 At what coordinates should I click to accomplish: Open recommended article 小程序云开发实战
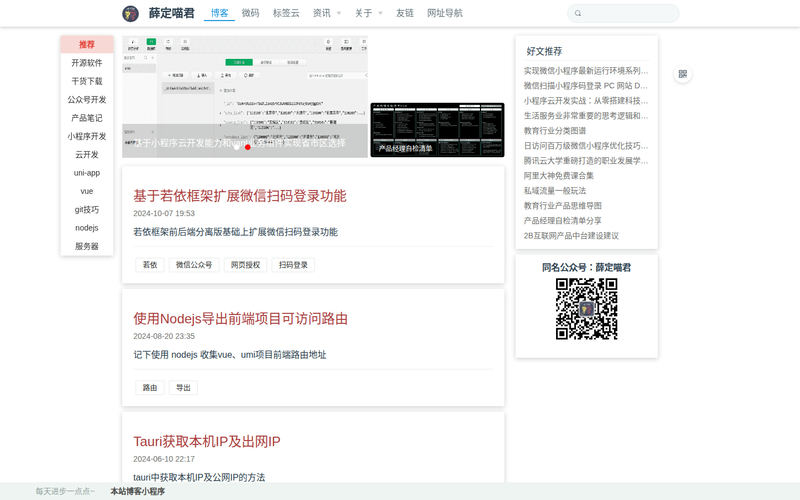(x=586, y=101)
